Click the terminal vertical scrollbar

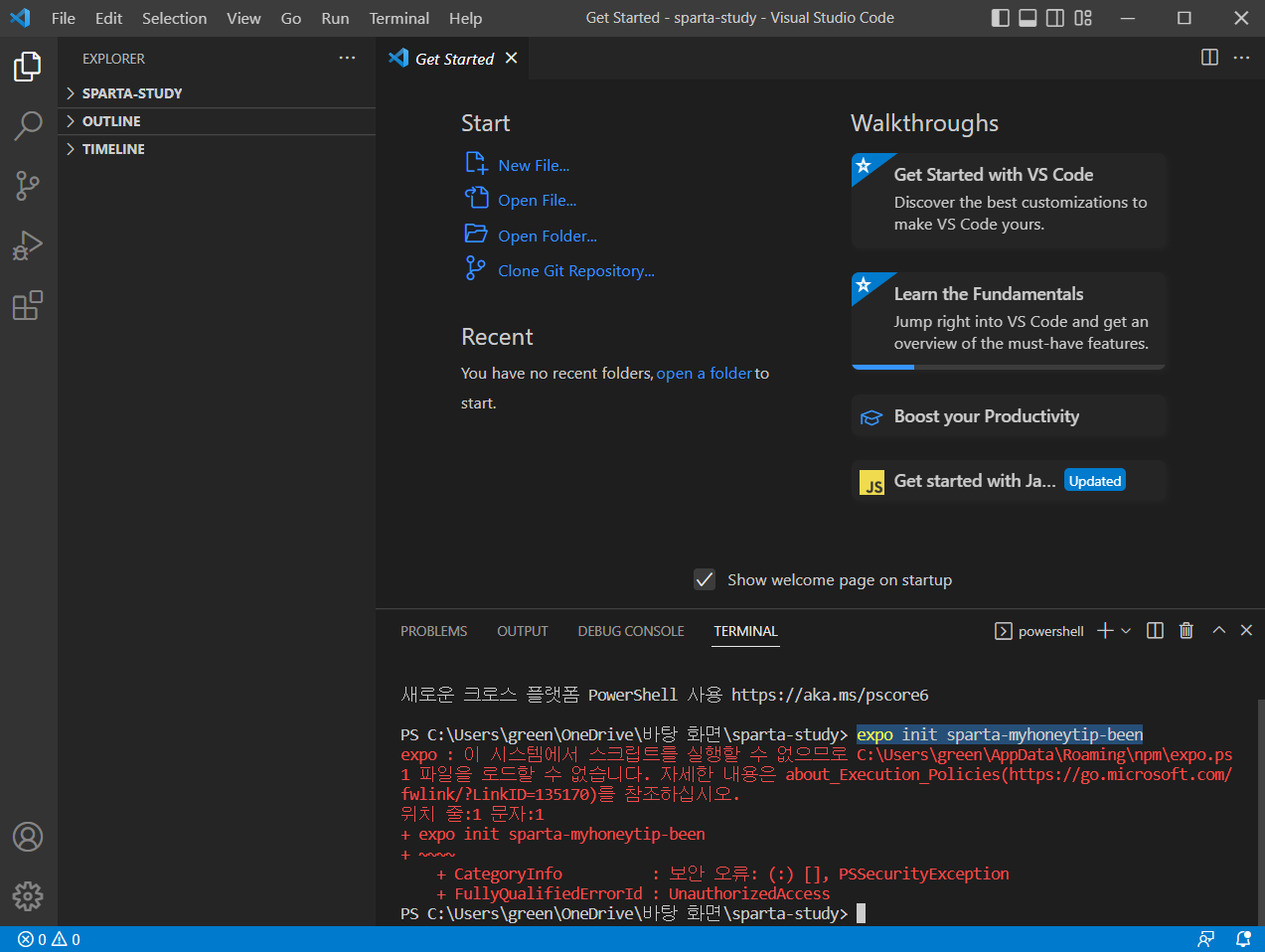(1260, 813)
